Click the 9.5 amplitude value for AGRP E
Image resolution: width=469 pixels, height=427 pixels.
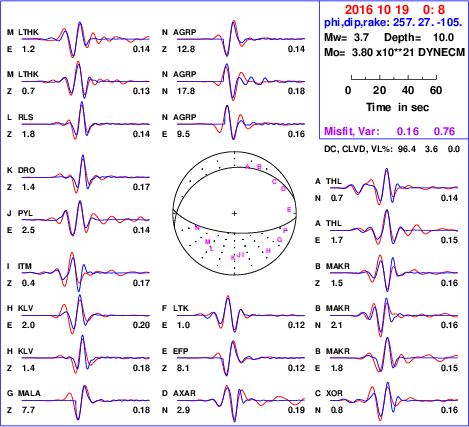tap(183, 134)
